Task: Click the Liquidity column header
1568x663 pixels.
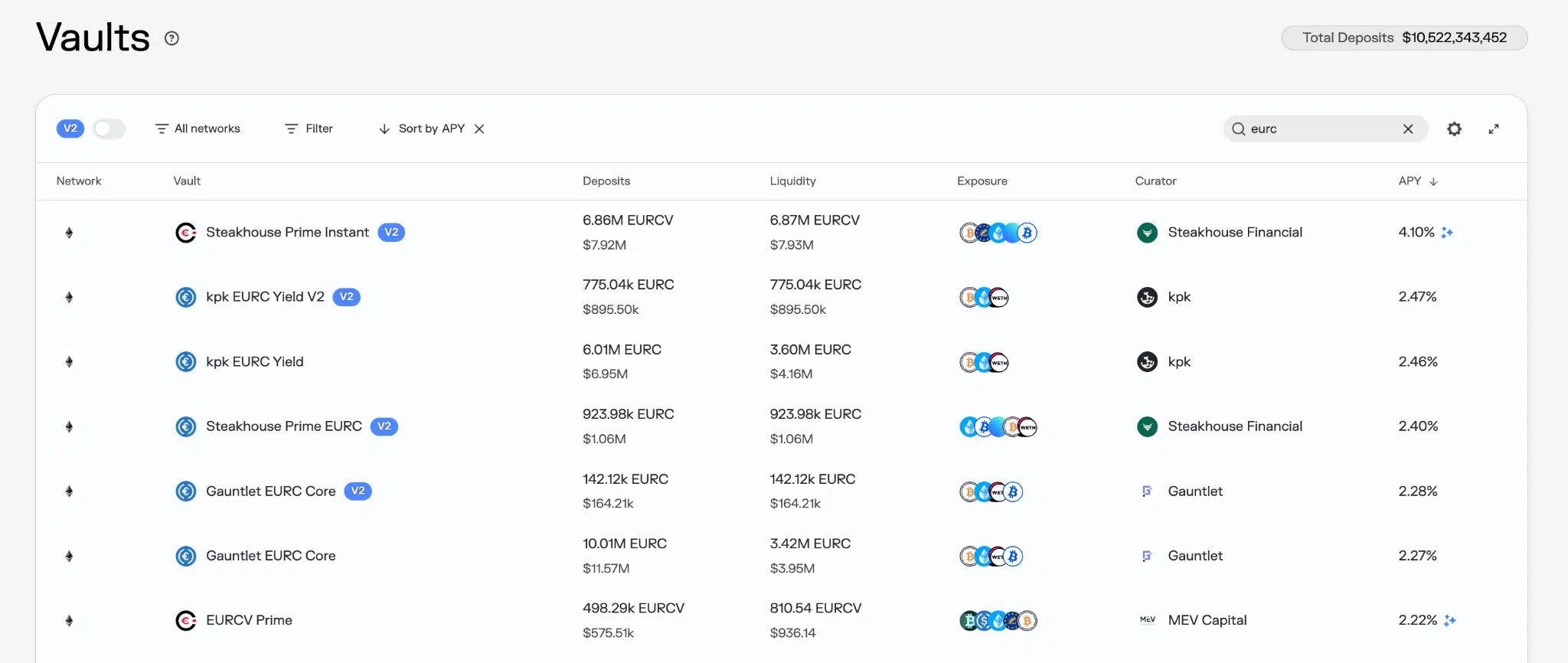Action: pos(792,181)
